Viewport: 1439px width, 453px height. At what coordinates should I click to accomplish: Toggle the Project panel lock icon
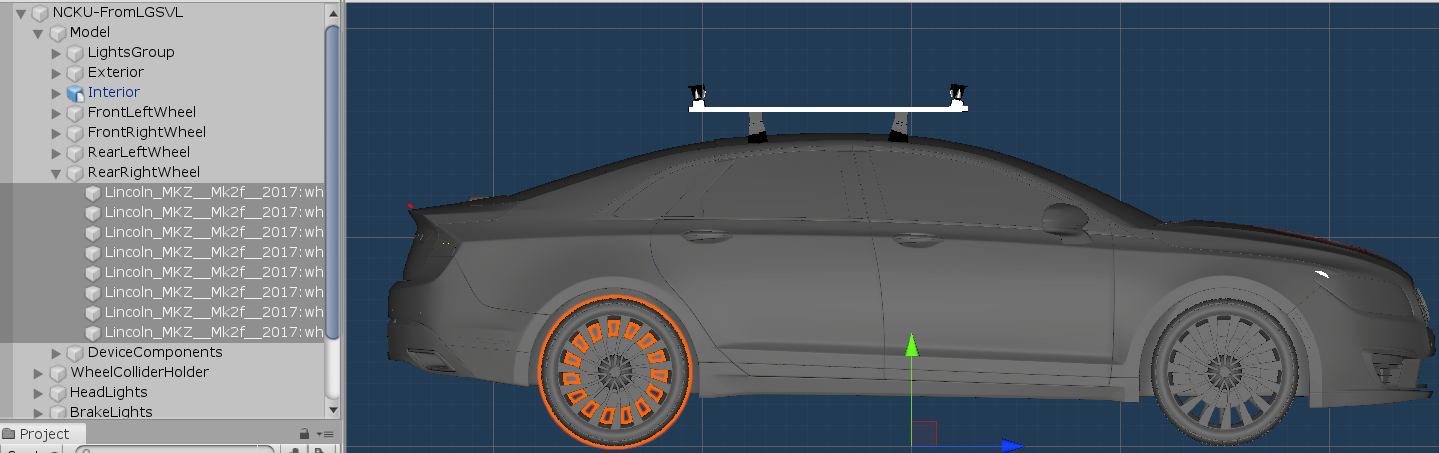click(304, 434)
